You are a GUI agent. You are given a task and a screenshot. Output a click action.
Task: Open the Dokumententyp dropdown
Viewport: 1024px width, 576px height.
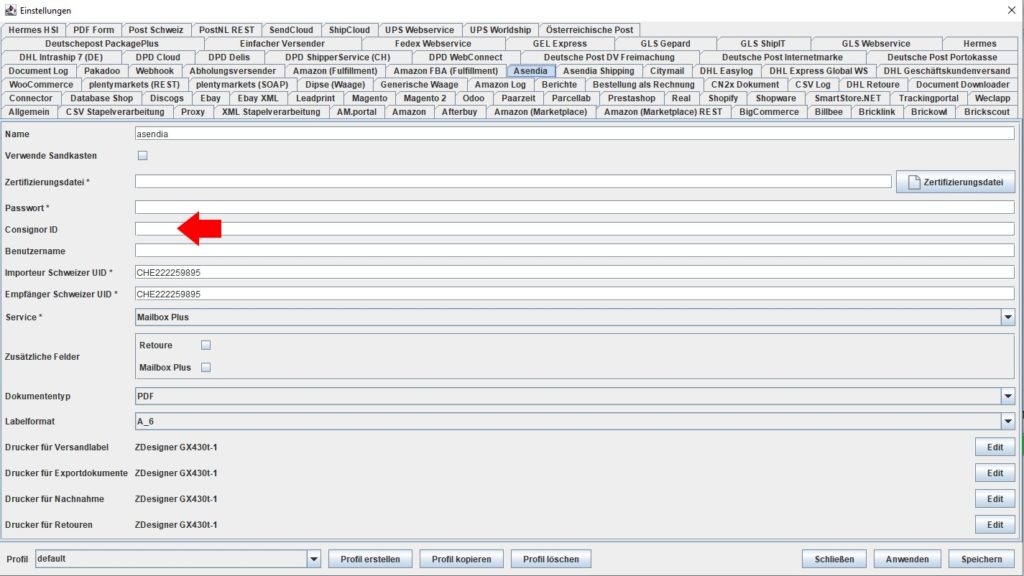pos(1008,396)
